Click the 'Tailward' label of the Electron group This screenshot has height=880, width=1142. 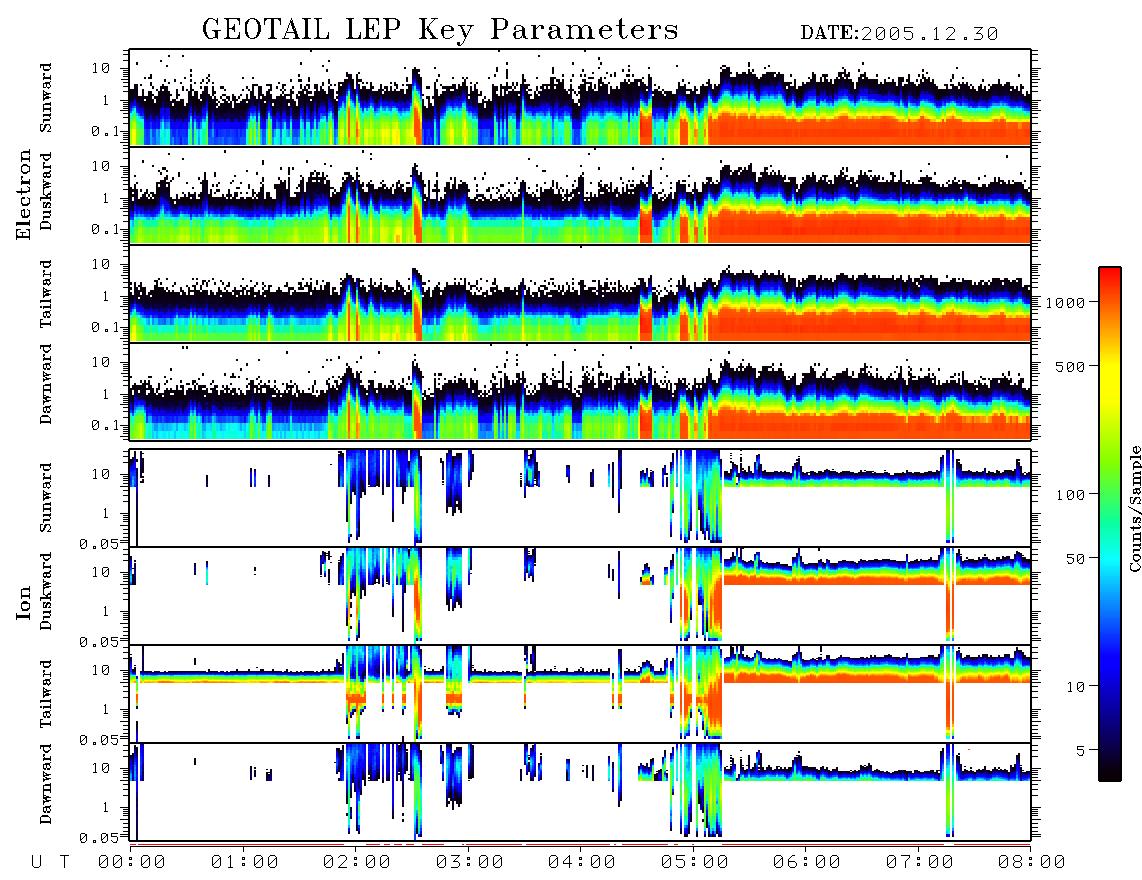[46, 294]
